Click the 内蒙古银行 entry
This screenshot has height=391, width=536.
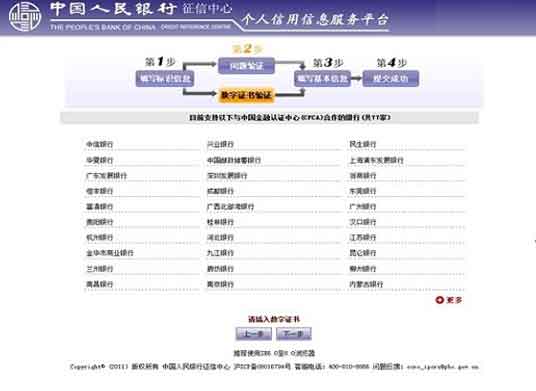coord(366,284)
